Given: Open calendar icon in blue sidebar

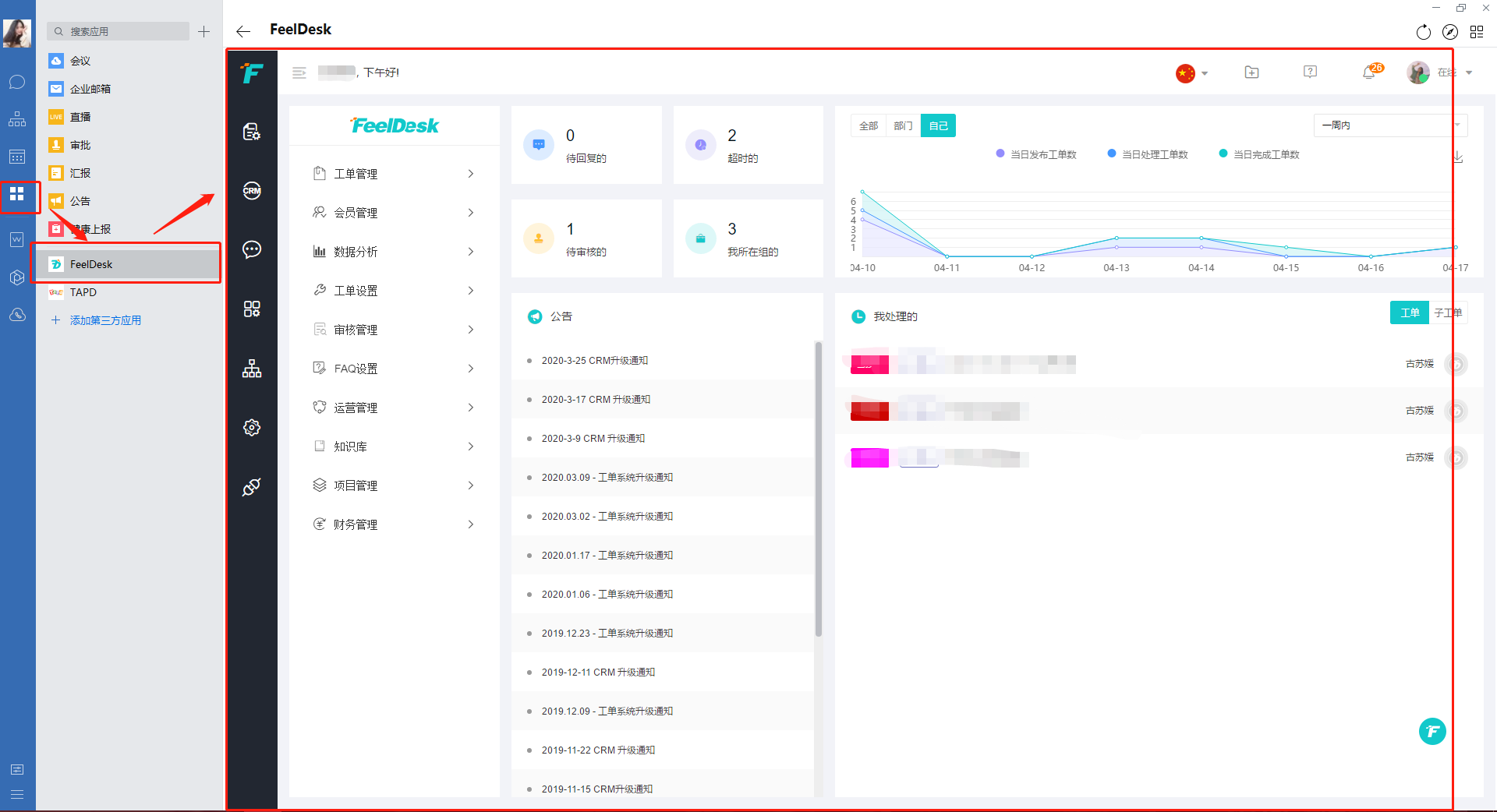Looking at the screenshot, I should pyautogui.click(x=17, y=157).
